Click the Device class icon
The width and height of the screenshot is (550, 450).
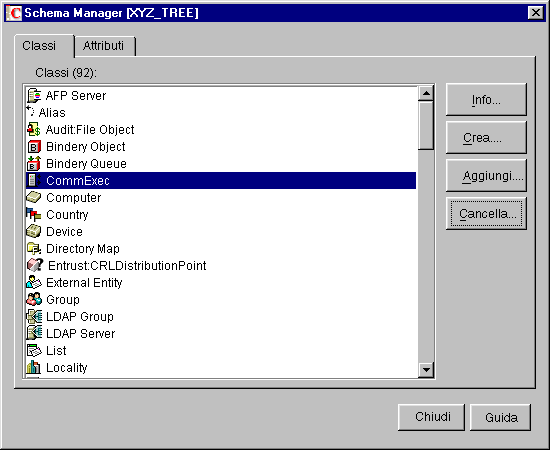tap(34, 231)
